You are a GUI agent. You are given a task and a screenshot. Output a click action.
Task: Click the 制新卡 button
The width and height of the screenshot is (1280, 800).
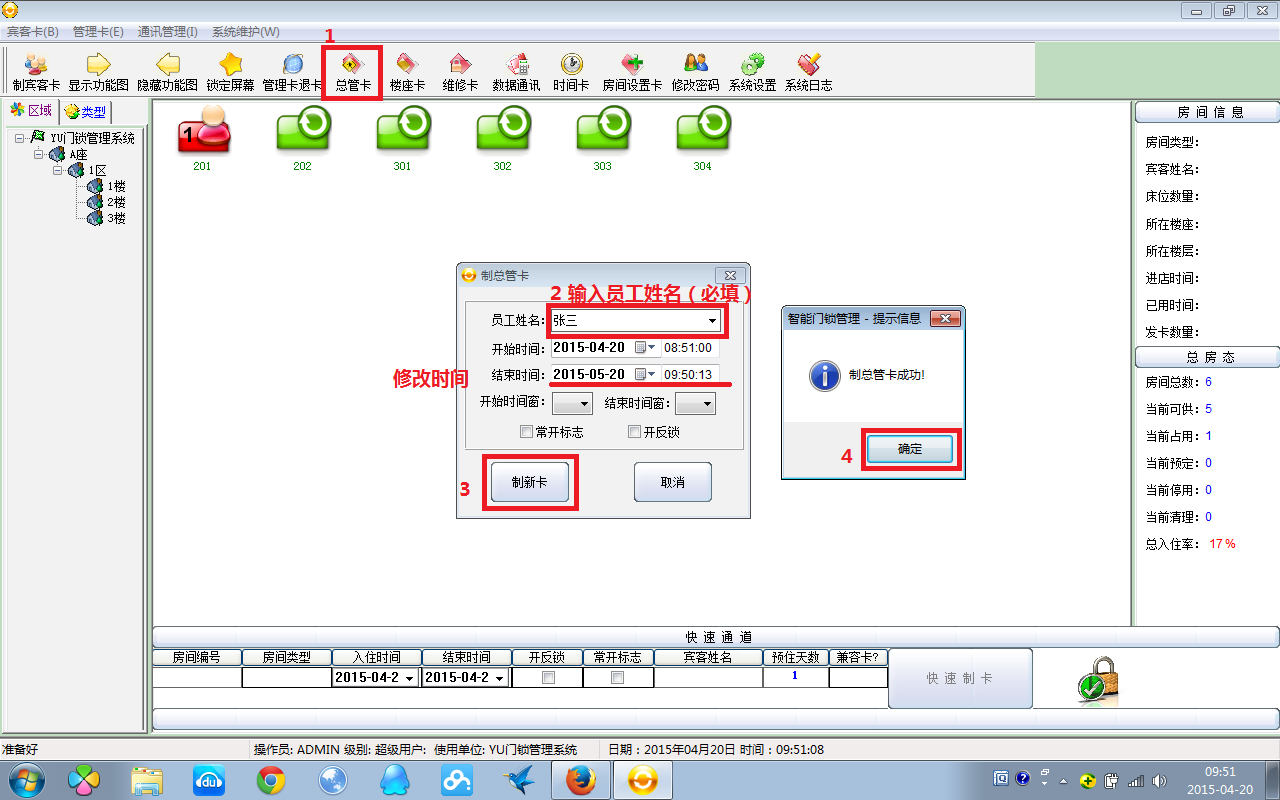pyautogui.click(x=529, y=482)
